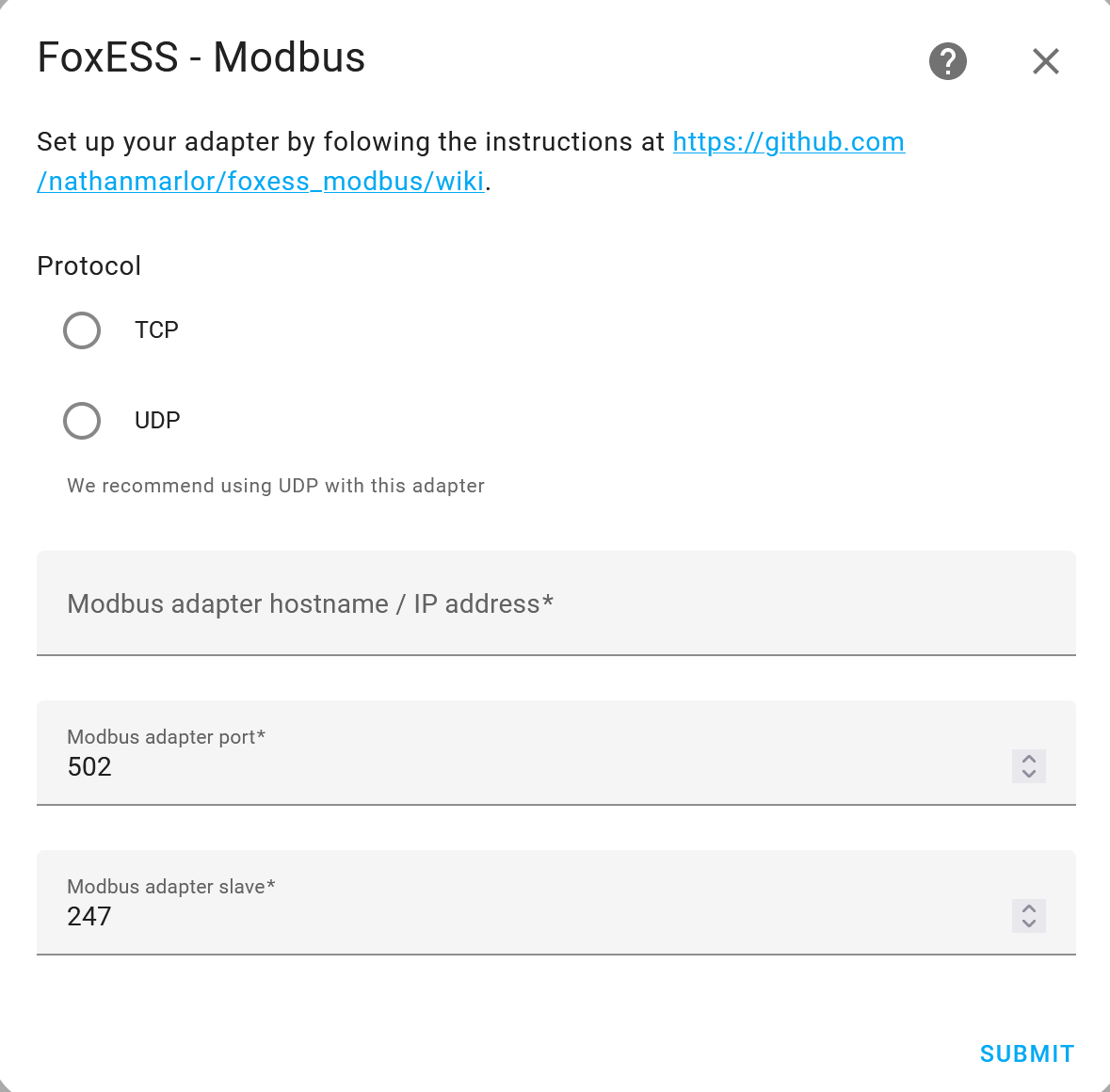Click the slave stepper up arrow
This screenshot has width=1110, height=1092.
(1028, 909)
